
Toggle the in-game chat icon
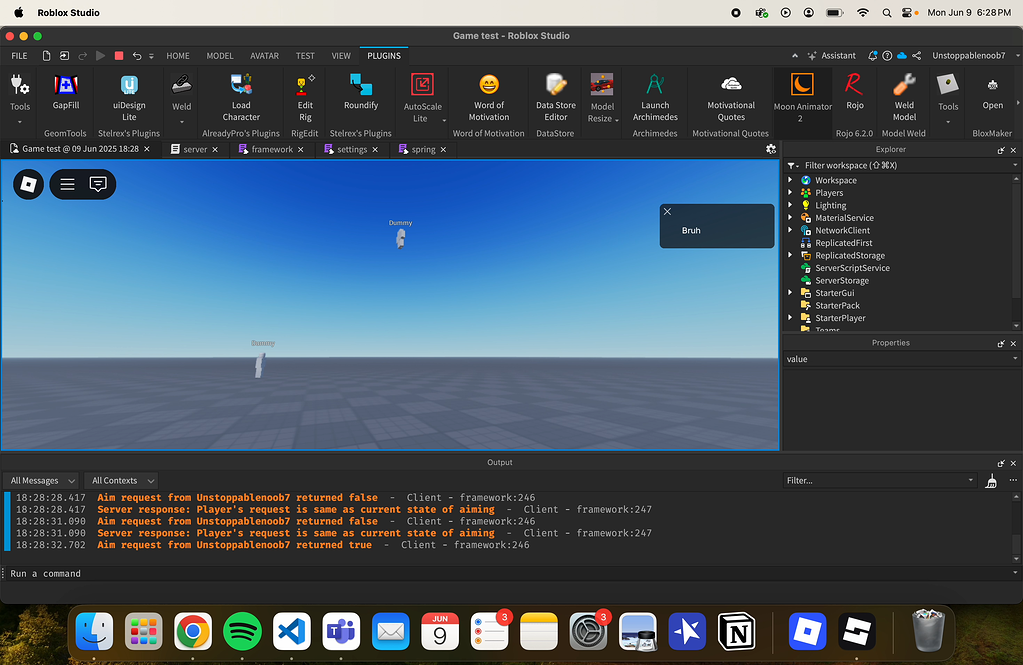point(98,185)
